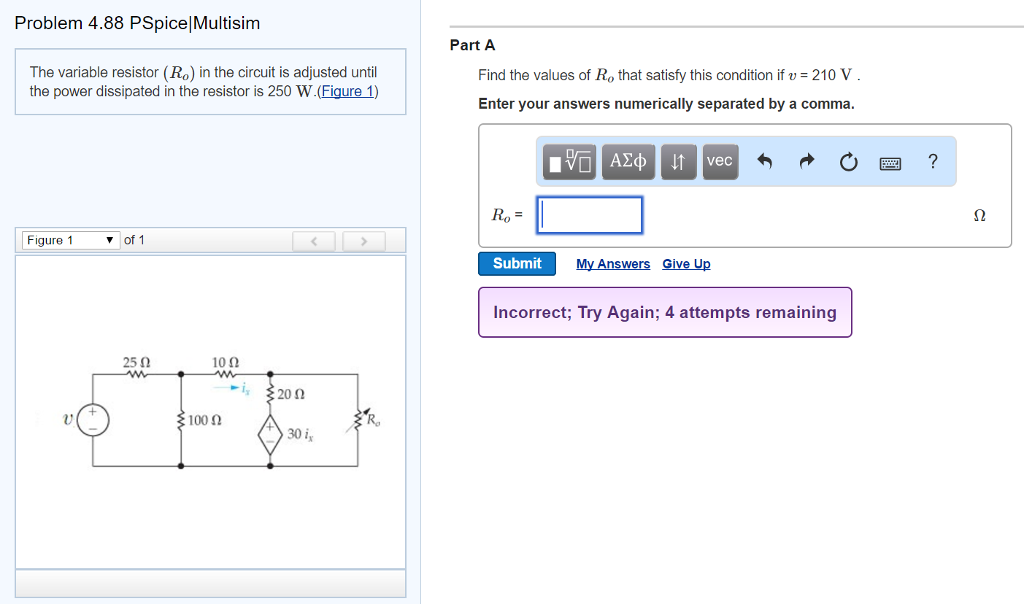Reset the answer field with the circular arrow
Screen dimensions: 1024x604
point(848,161)
